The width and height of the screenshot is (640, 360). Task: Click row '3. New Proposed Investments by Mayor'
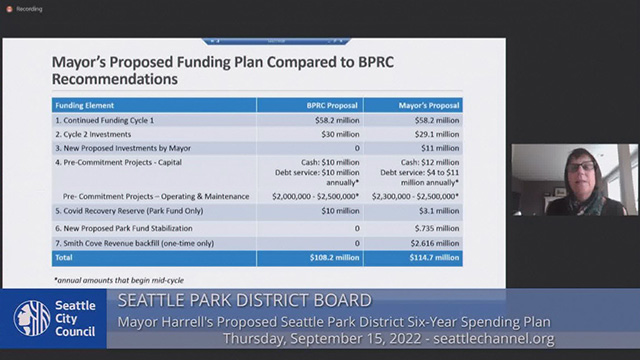click(257, 148)
